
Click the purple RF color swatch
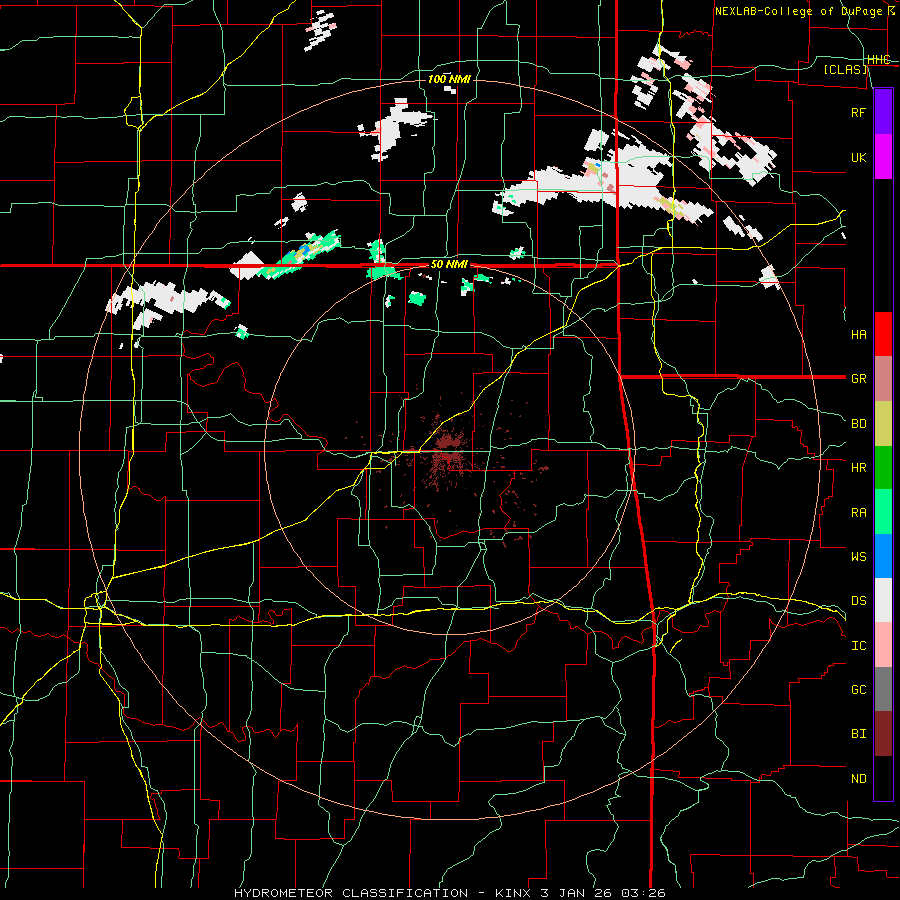pos(883,112)
